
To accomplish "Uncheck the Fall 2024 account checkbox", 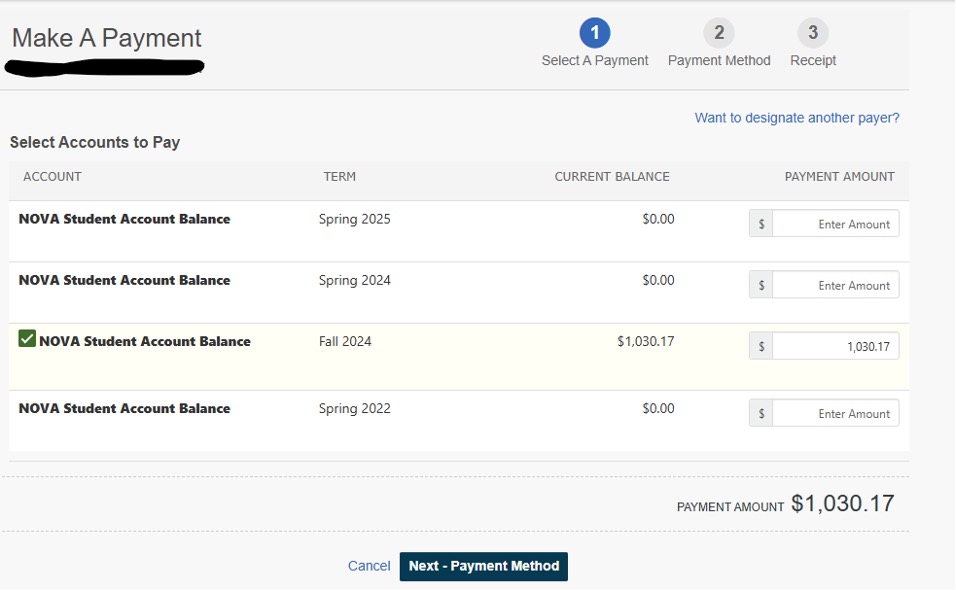I will [x=27, y=340].
